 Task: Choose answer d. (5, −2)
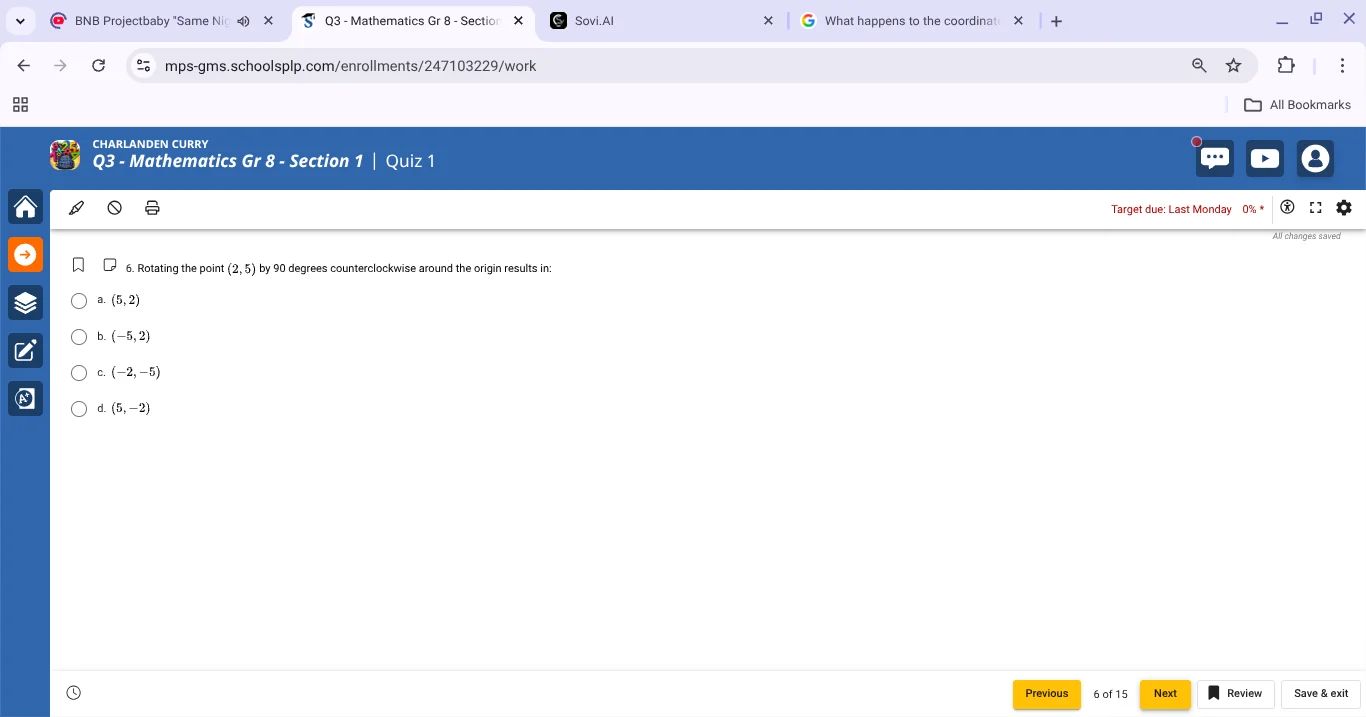pos(79,409)
